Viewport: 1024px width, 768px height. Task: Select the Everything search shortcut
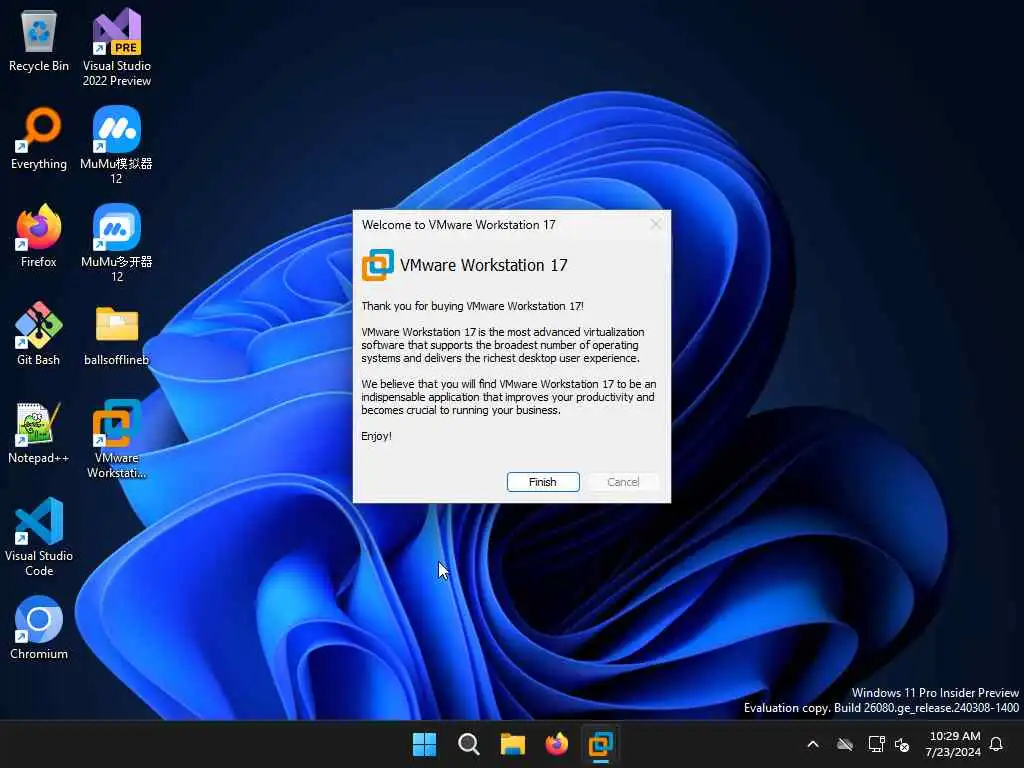39,139
